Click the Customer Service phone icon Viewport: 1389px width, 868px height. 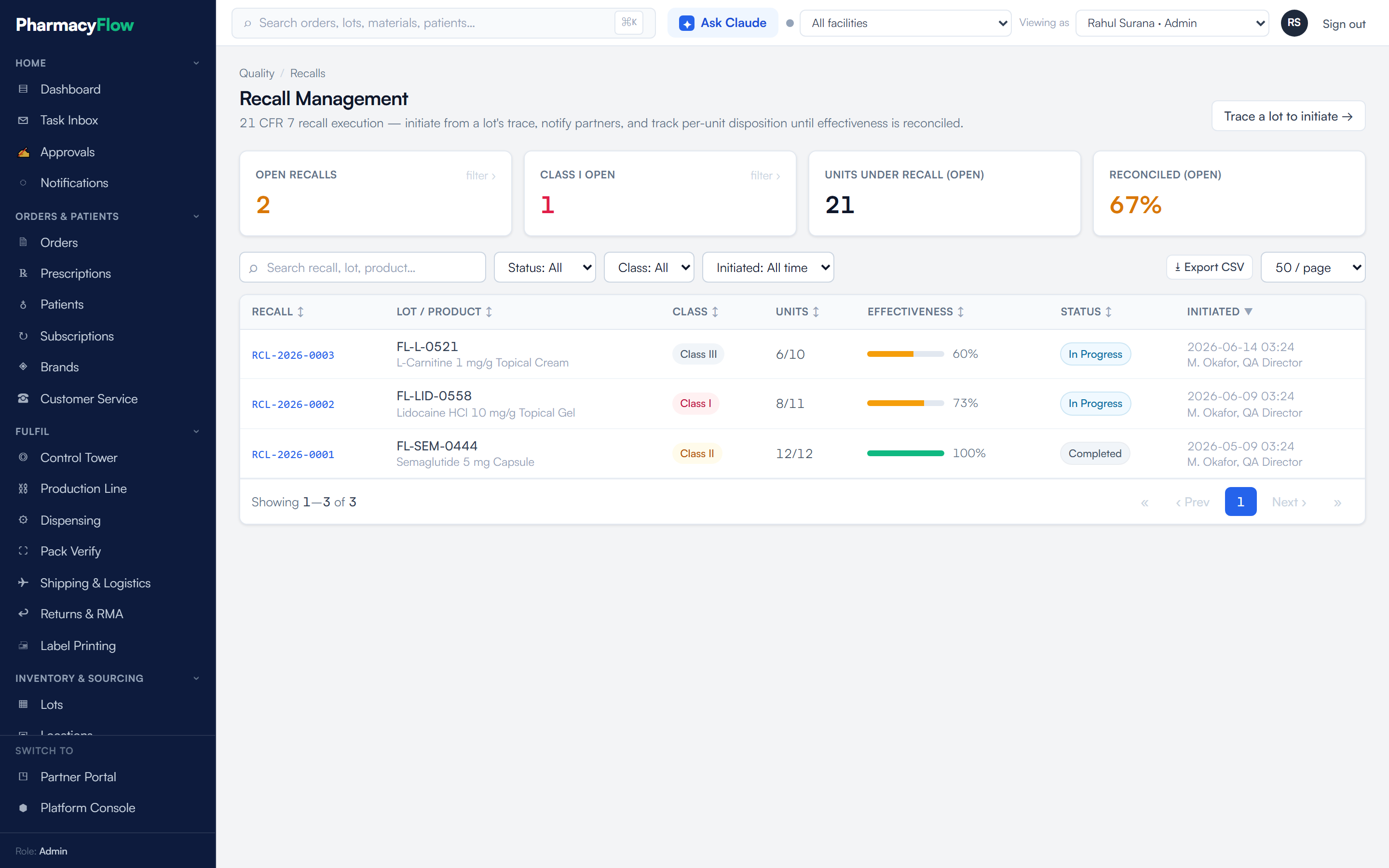23,398
